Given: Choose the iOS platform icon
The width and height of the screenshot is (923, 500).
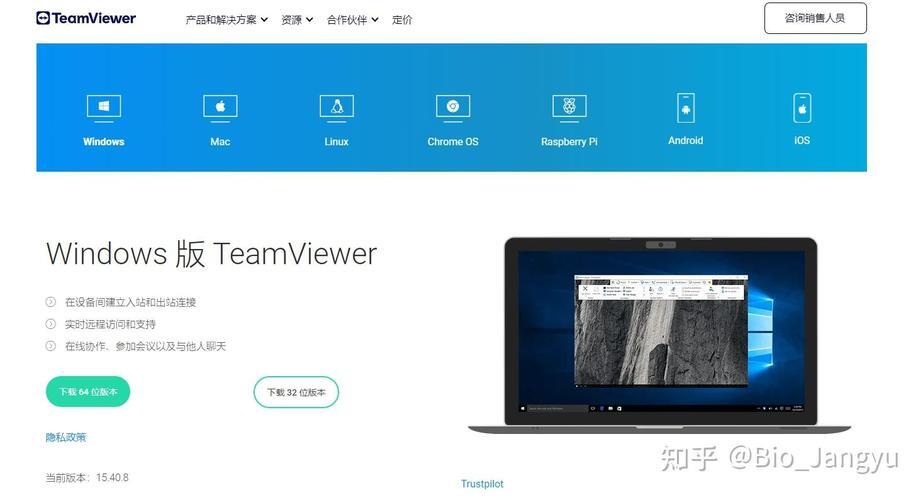Looking at the screenshot, I should pos(802,106).
